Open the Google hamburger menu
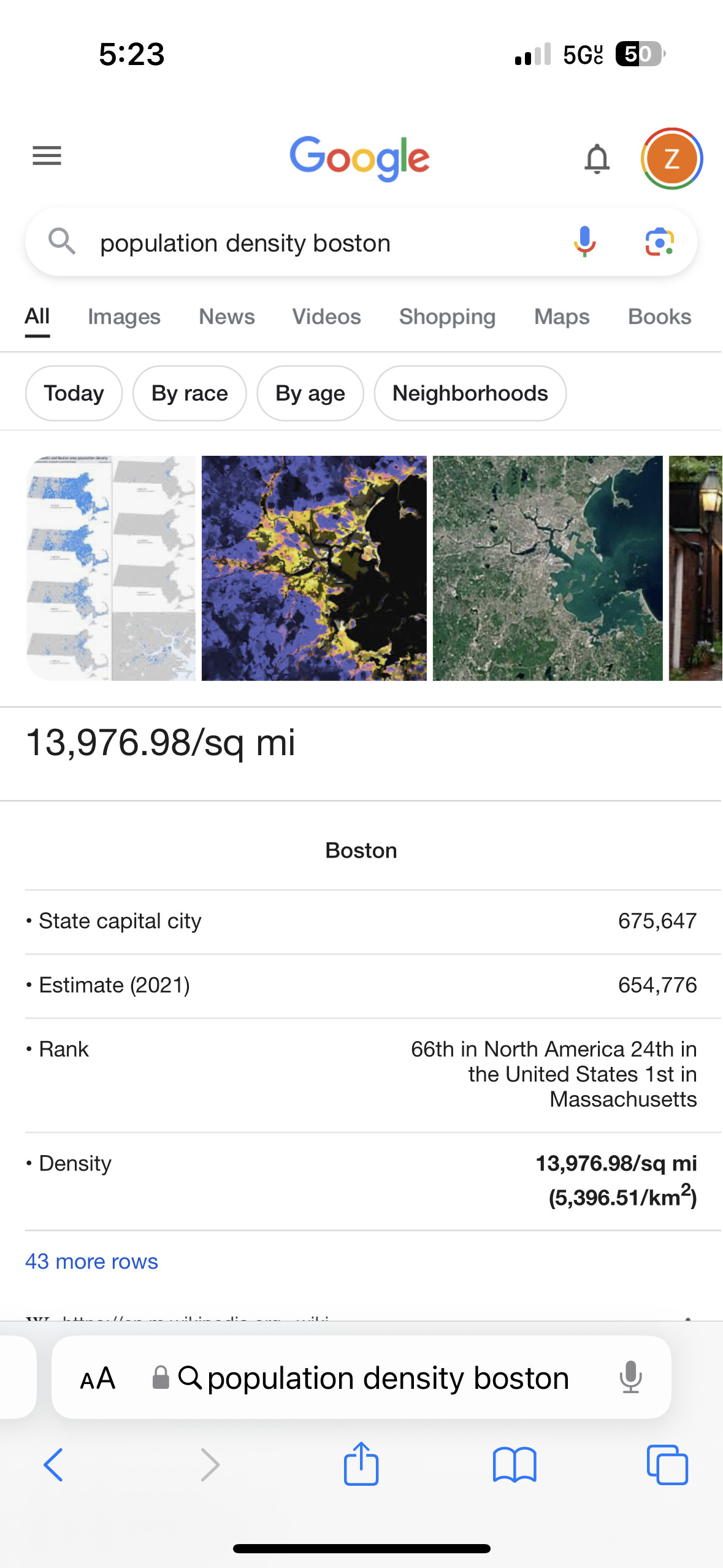 tap(47, 156)
